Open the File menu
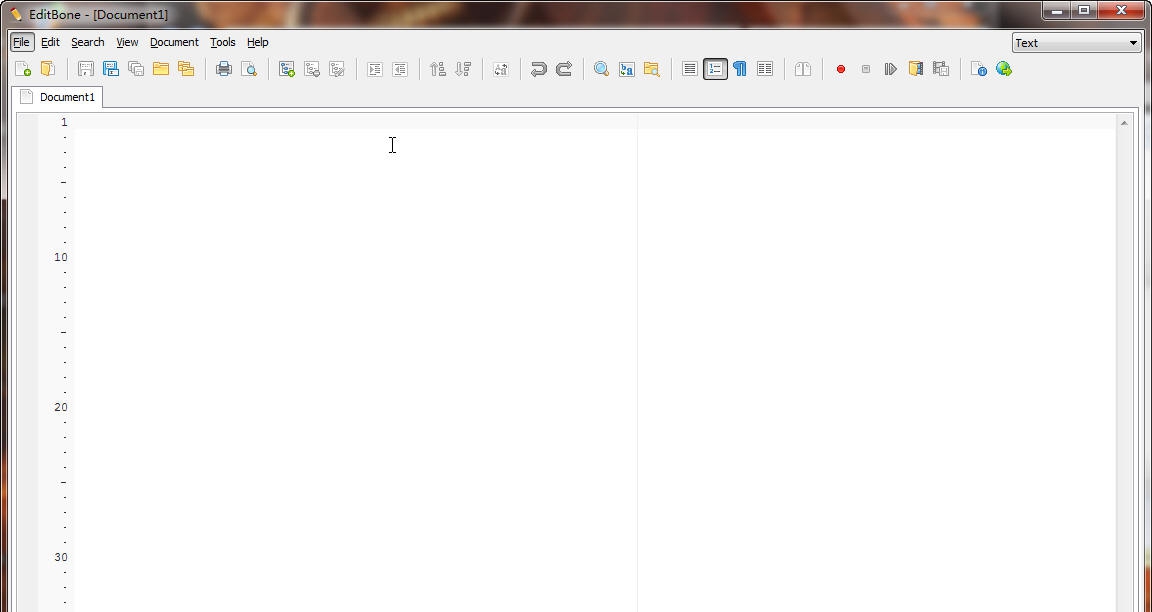The height and width of the screenshot is (612, 1152). [x=21, y=43]
